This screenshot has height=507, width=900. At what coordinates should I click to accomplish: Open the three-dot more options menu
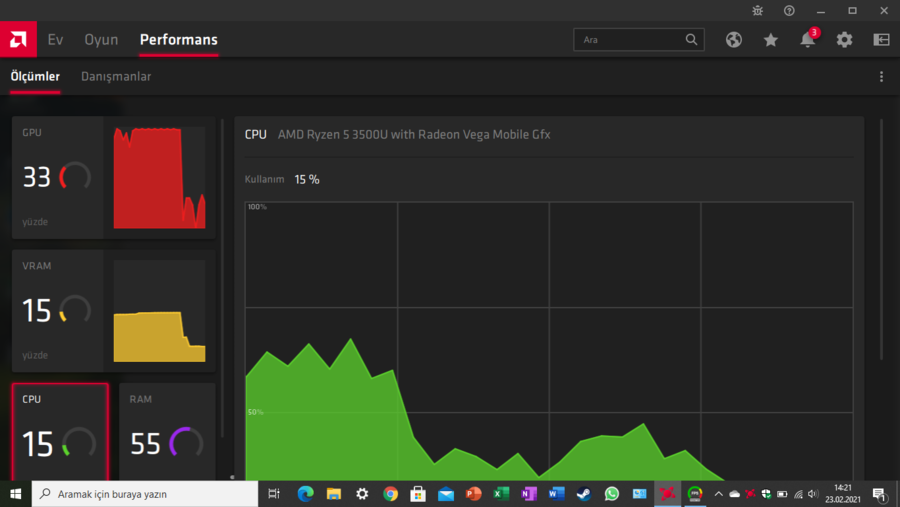click(881, 76)
